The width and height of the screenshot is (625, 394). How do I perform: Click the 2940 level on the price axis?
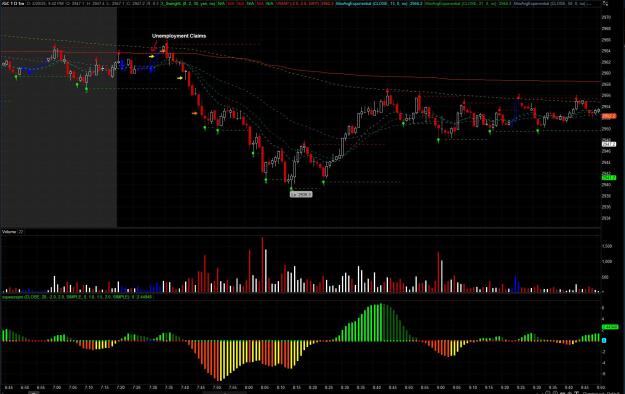606,185
